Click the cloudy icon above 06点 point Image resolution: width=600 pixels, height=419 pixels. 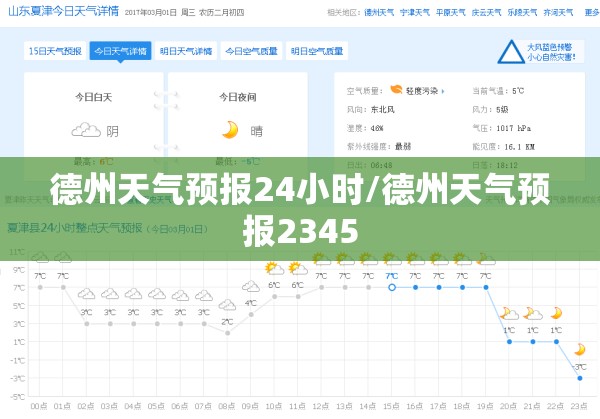[x=180, y=295]
